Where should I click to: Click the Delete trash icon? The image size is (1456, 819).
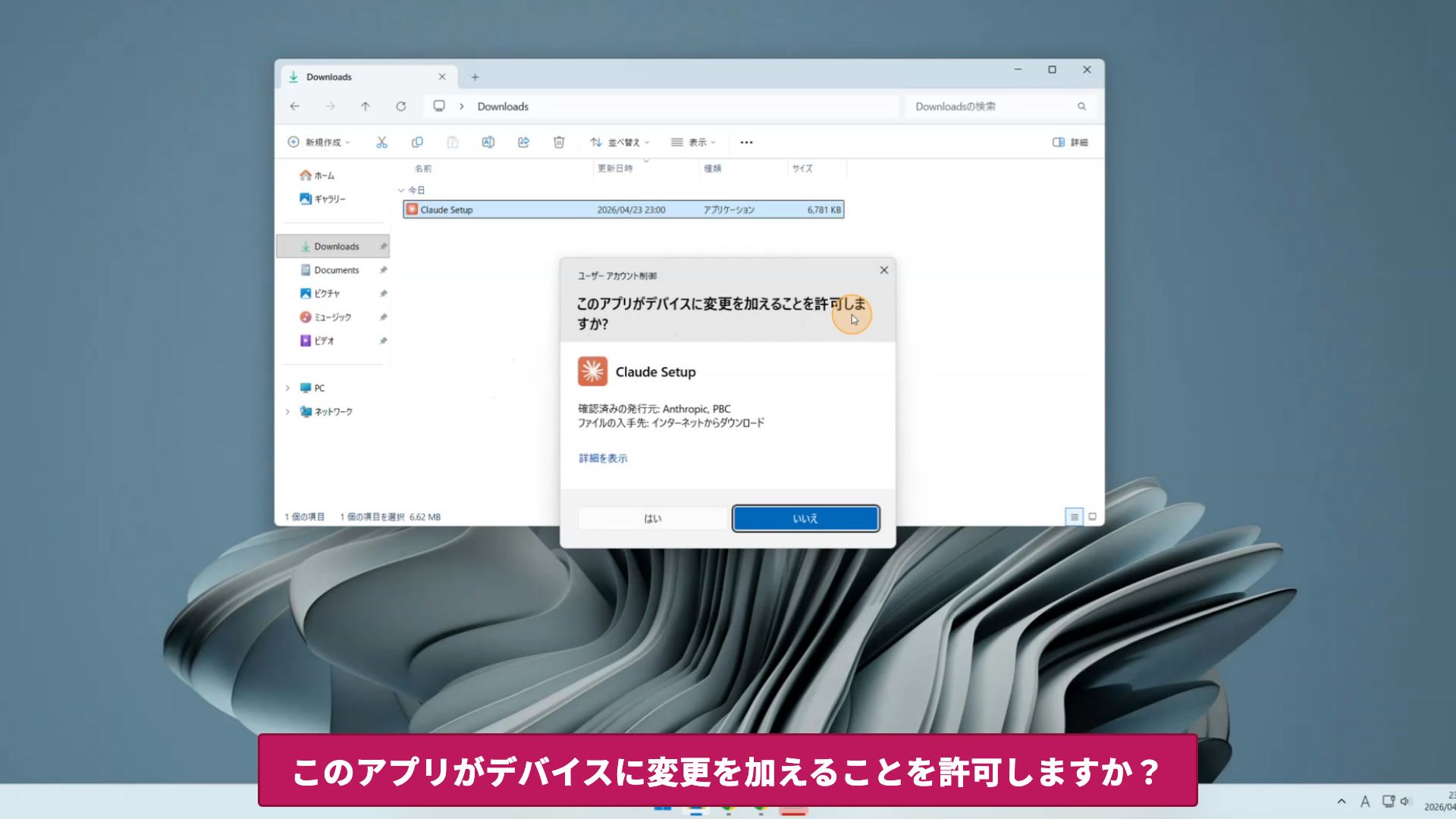click(559, 142)
